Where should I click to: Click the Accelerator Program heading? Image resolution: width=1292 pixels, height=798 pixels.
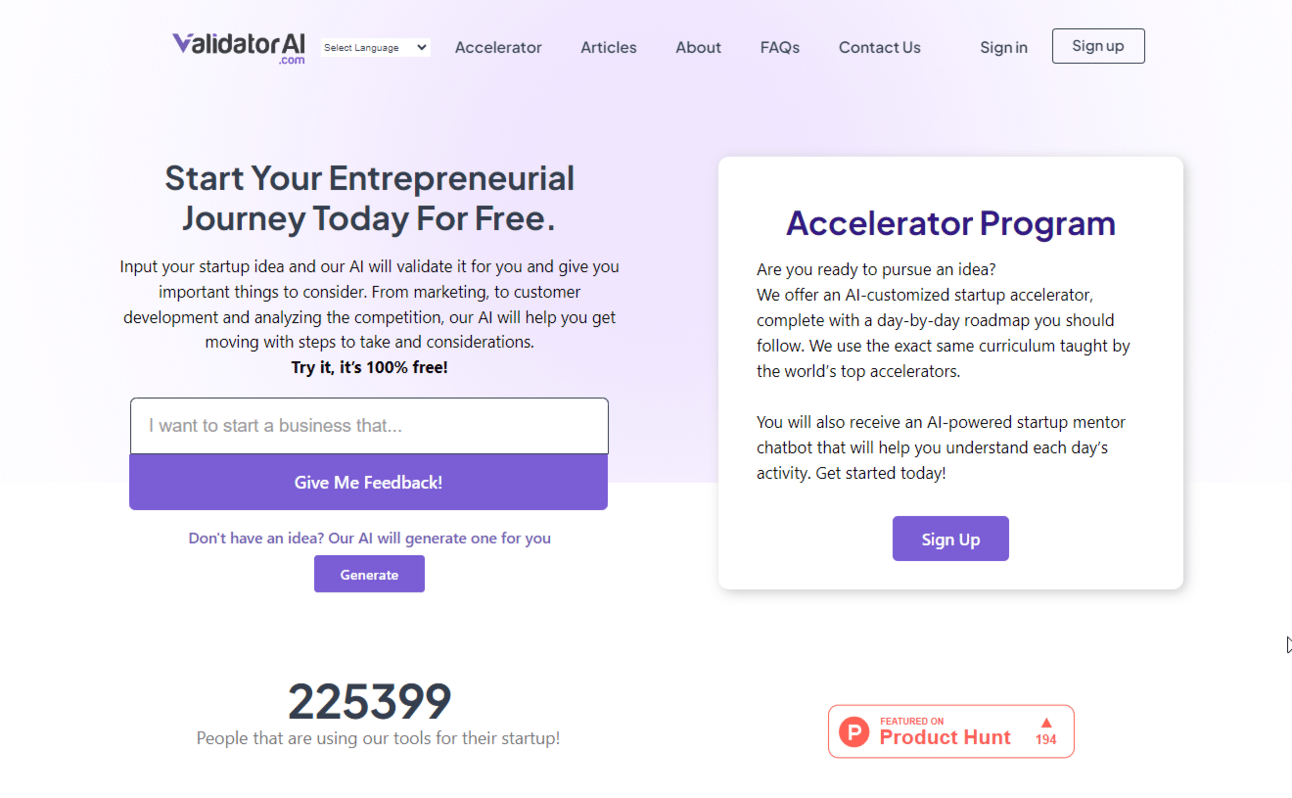[x=950, y=223]
